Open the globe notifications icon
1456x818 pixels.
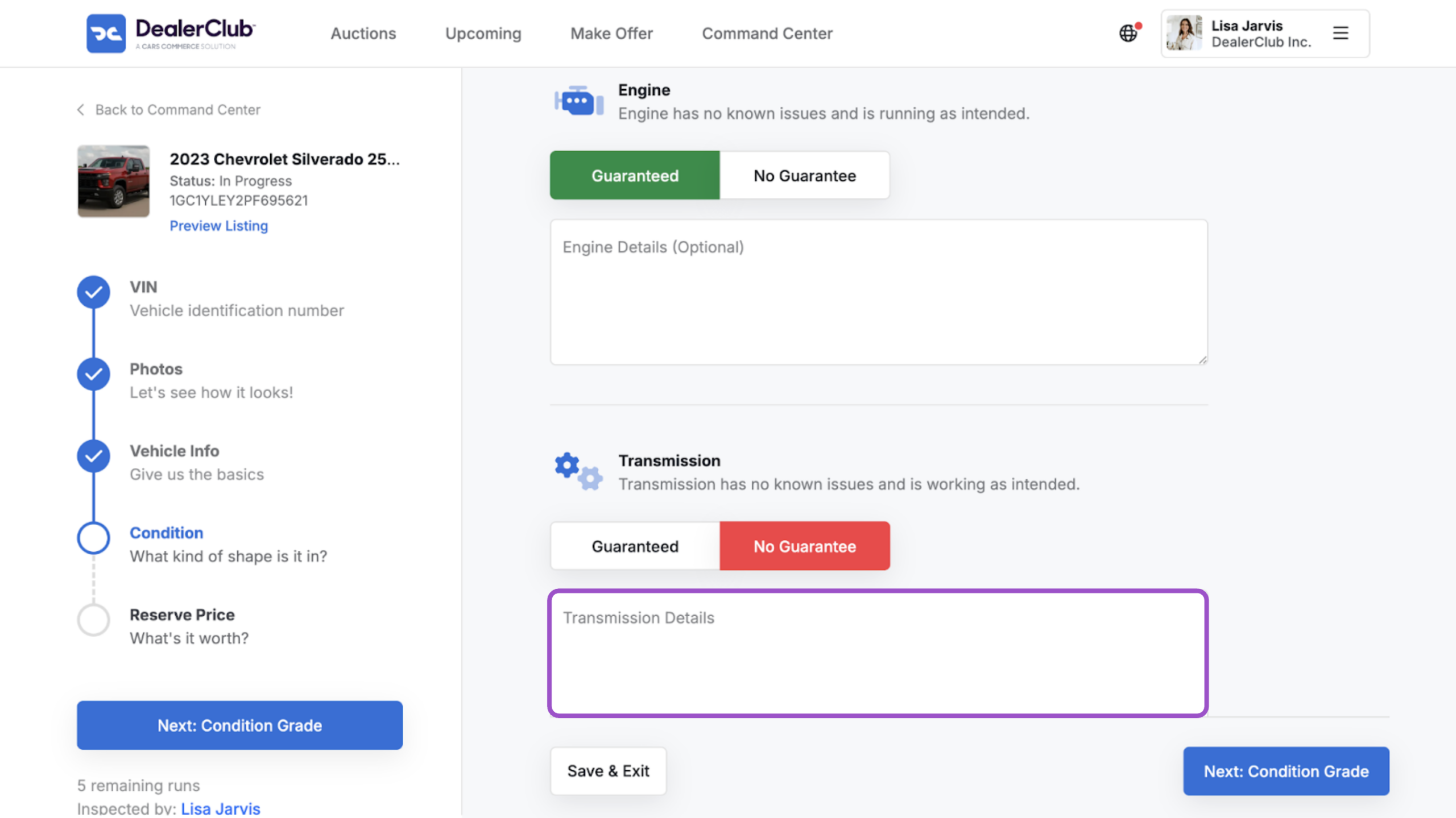point(1129,33)
